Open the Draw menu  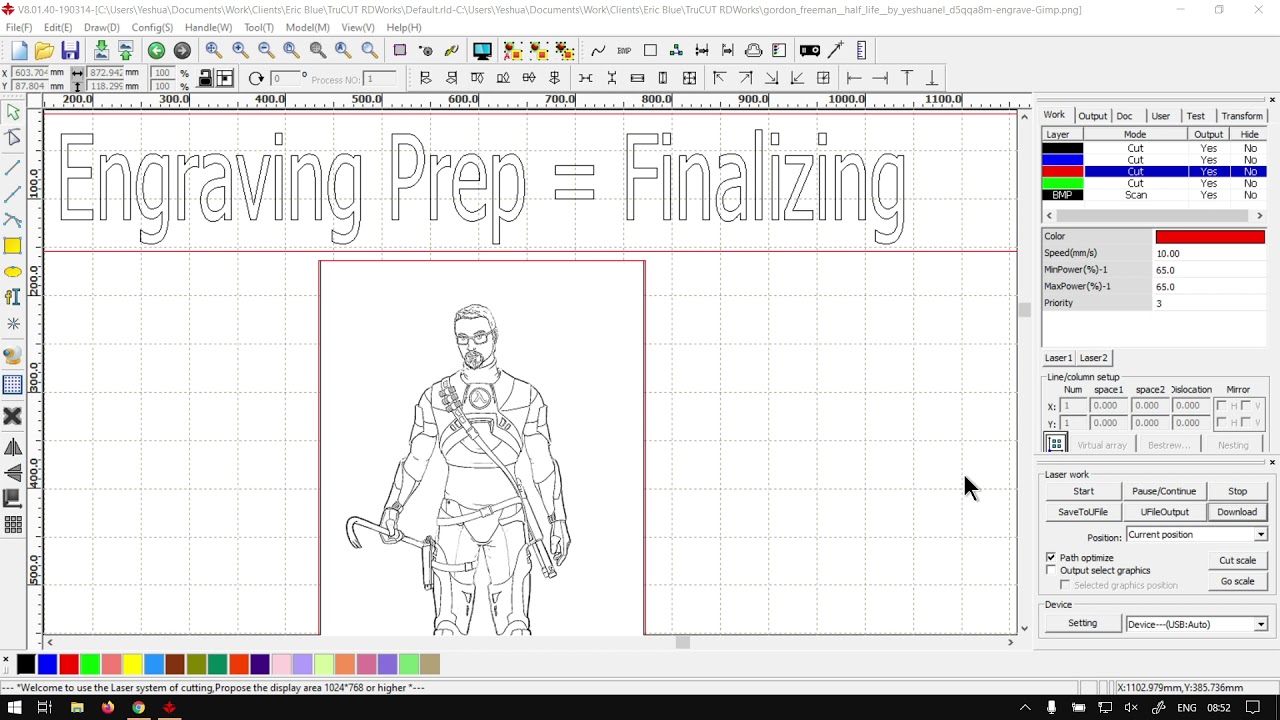102,28
